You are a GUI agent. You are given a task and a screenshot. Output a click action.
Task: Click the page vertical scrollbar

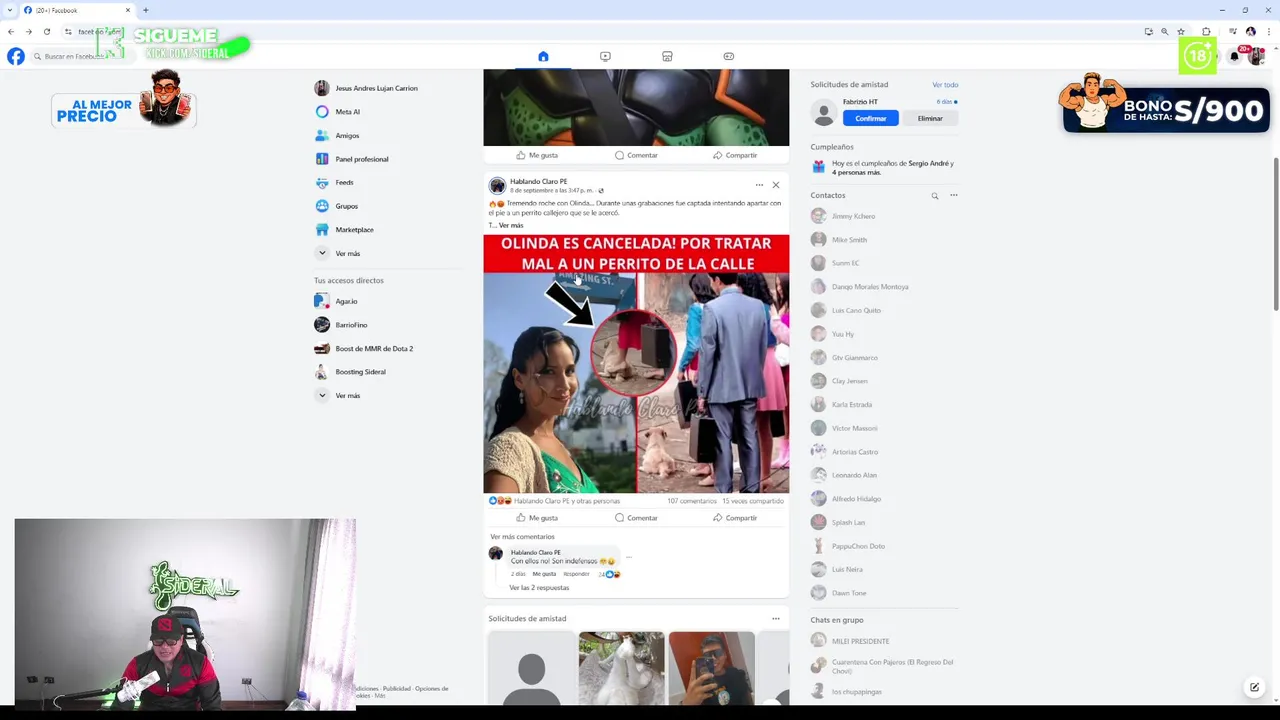[1275, 234]
